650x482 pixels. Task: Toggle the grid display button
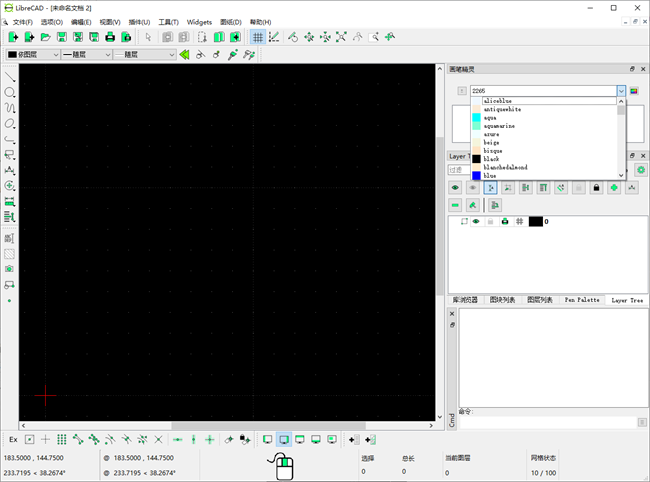(x=257, y=37)
